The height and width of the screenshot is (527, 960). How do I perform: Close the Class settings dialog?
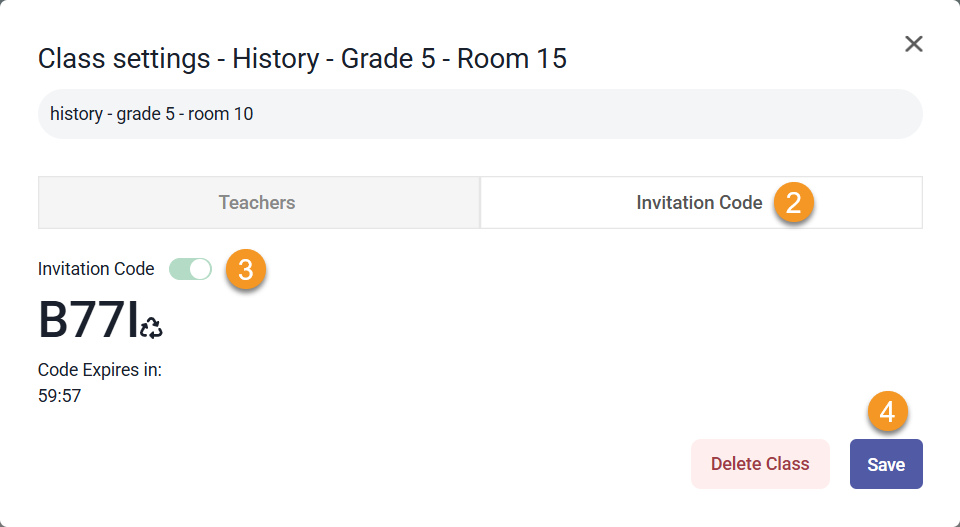913,44
